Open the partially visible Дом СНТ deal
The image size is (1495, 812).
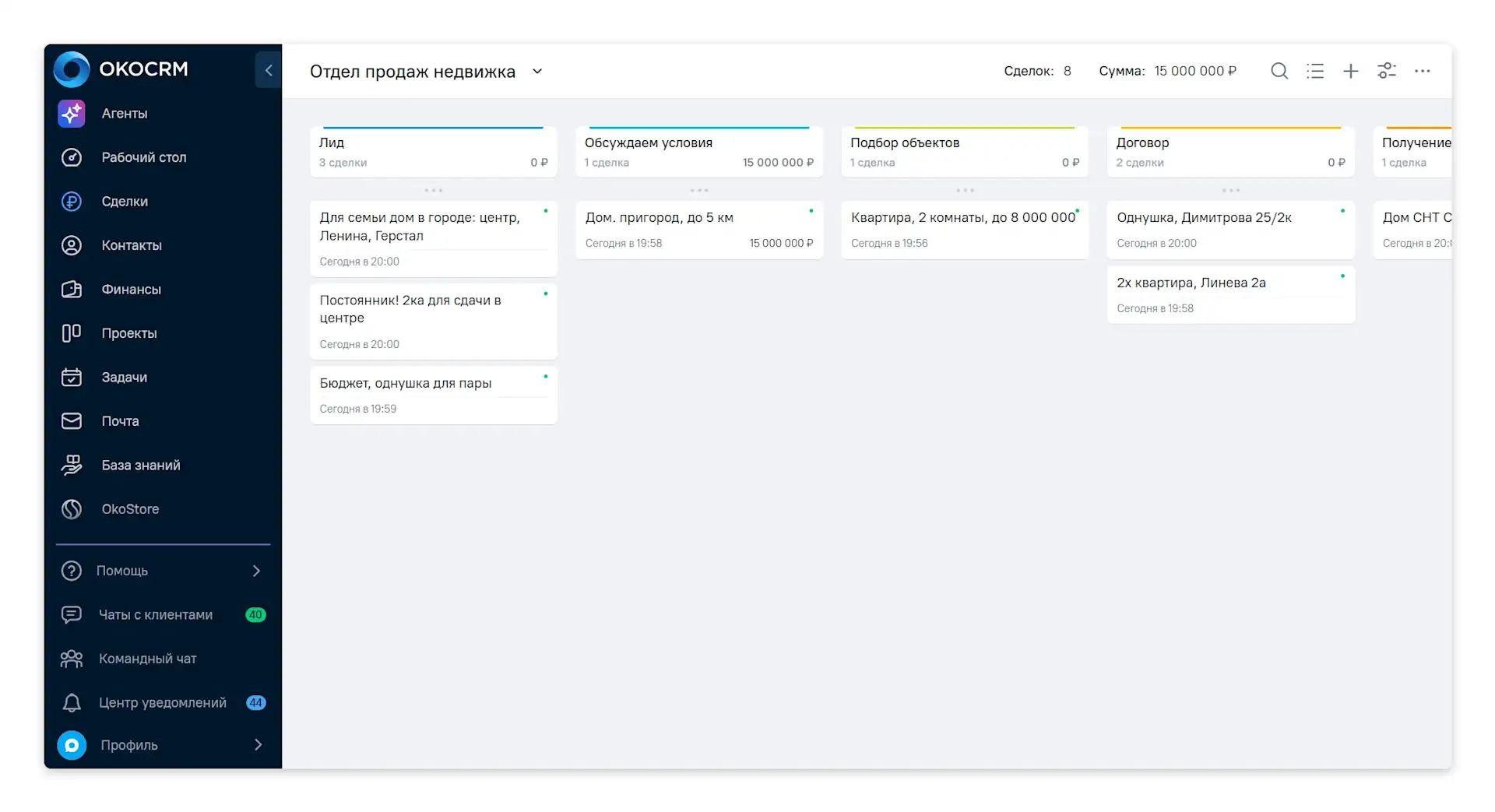point(1412,230)
